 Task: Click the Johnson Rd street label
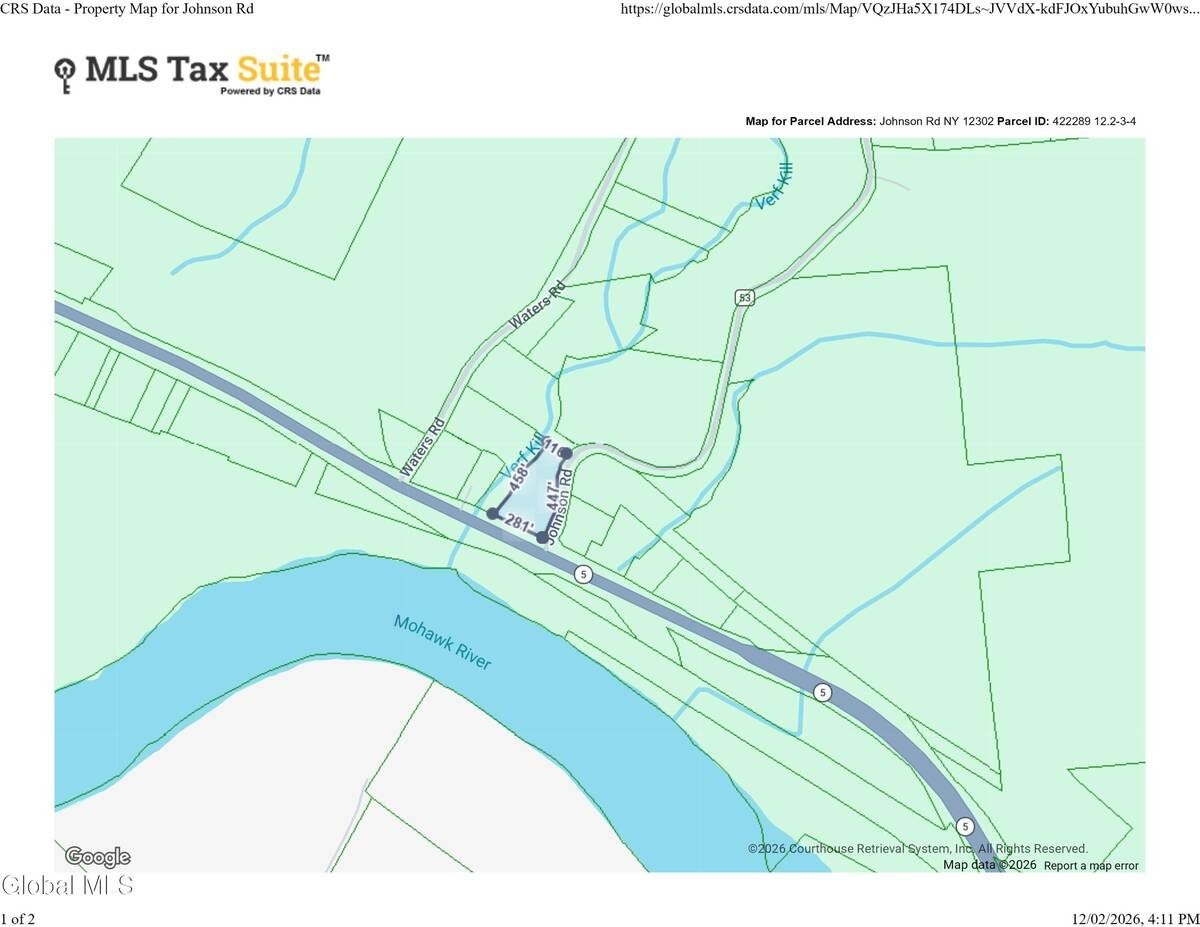click(x=565, y=507)
